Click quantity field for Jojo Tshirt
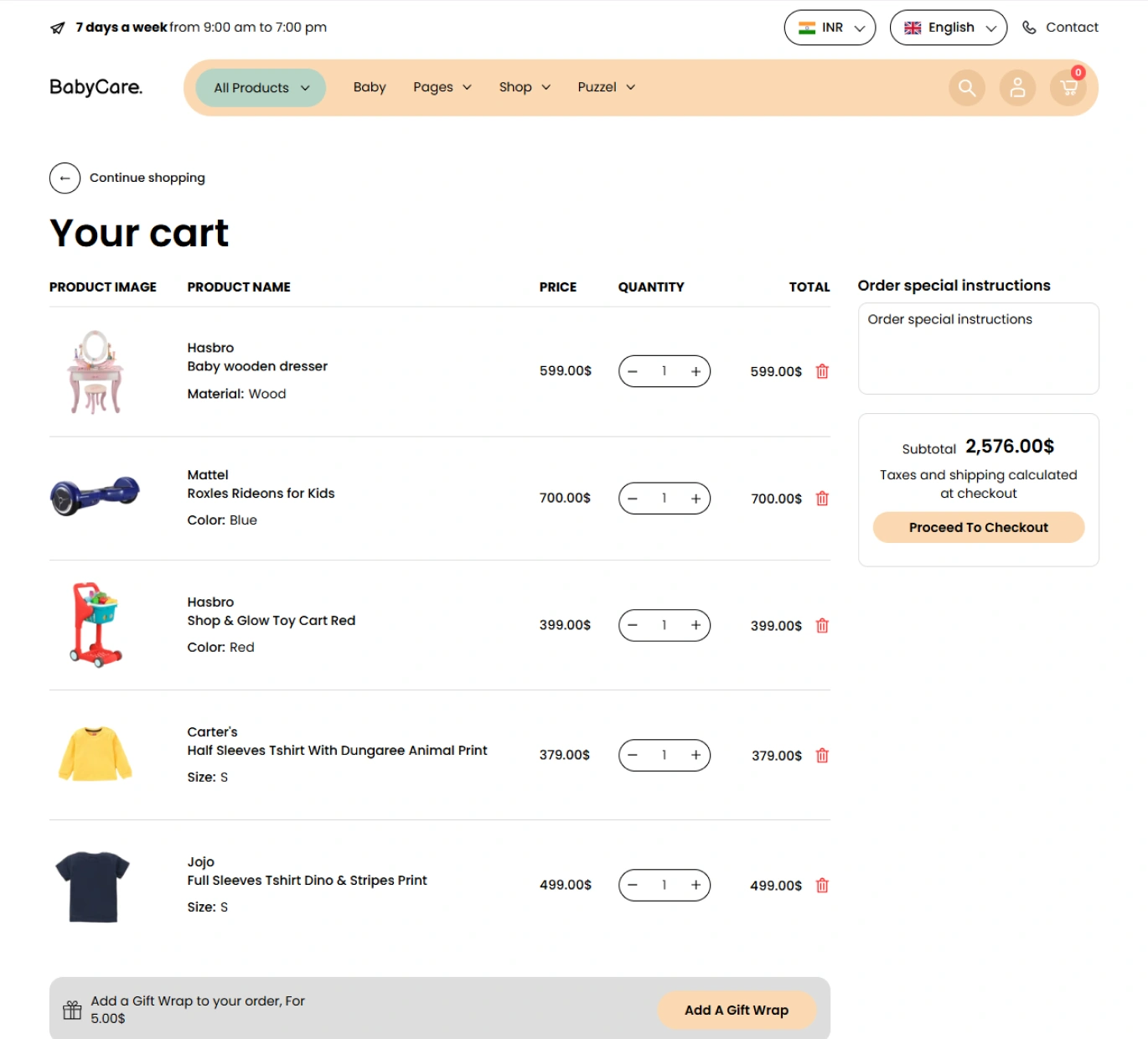Image resolution: width=1148 pixels, height=1039 pixels. tap(664, 885)
